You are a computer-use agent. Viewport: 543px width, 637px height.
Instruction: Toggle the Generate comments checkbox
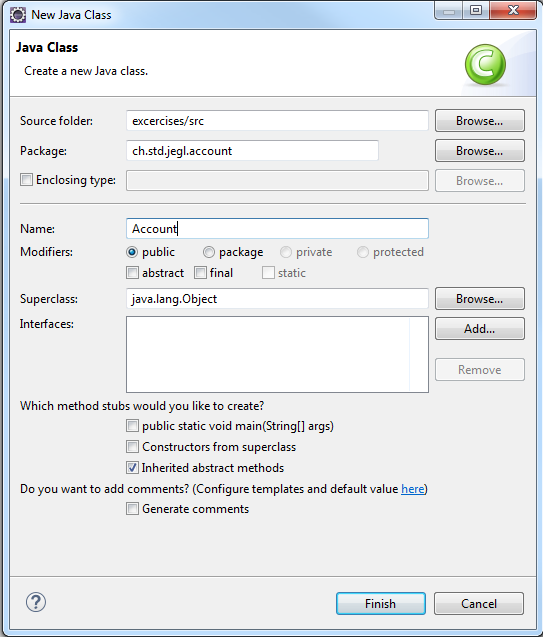132,509
